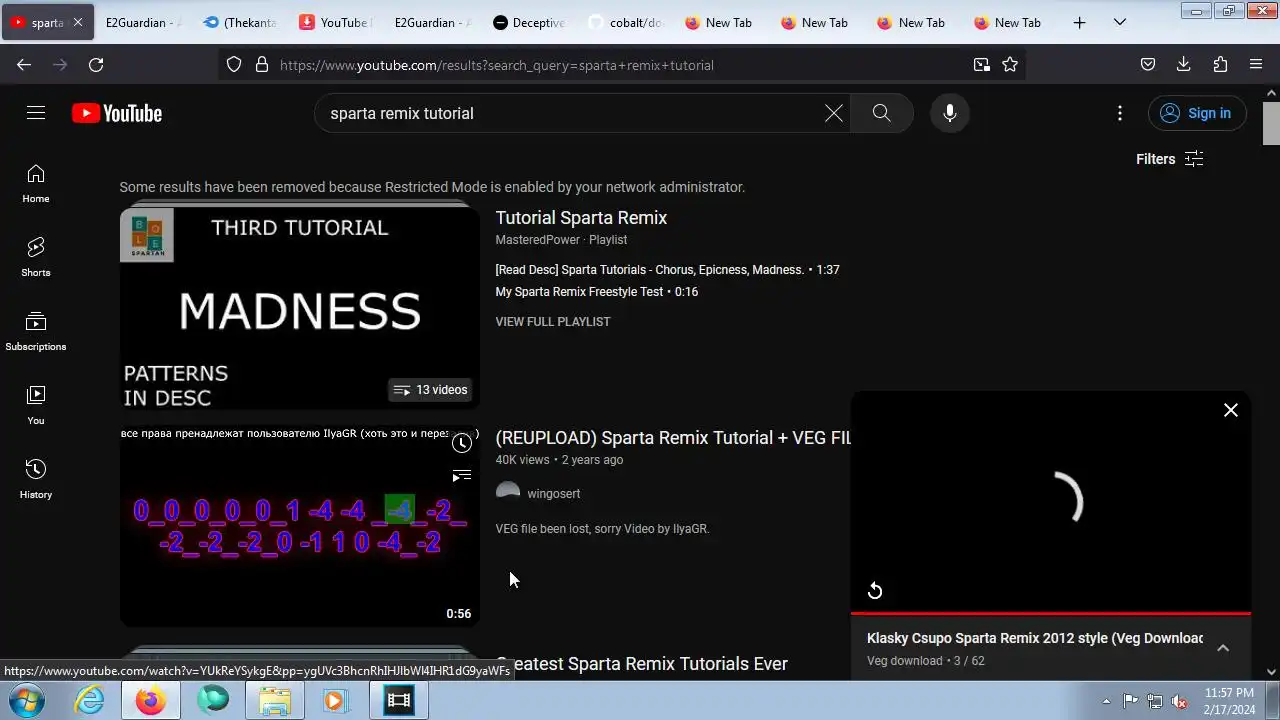Bookmark this page with star icon
1280x720 pixels.
[x=1010, y=64]
